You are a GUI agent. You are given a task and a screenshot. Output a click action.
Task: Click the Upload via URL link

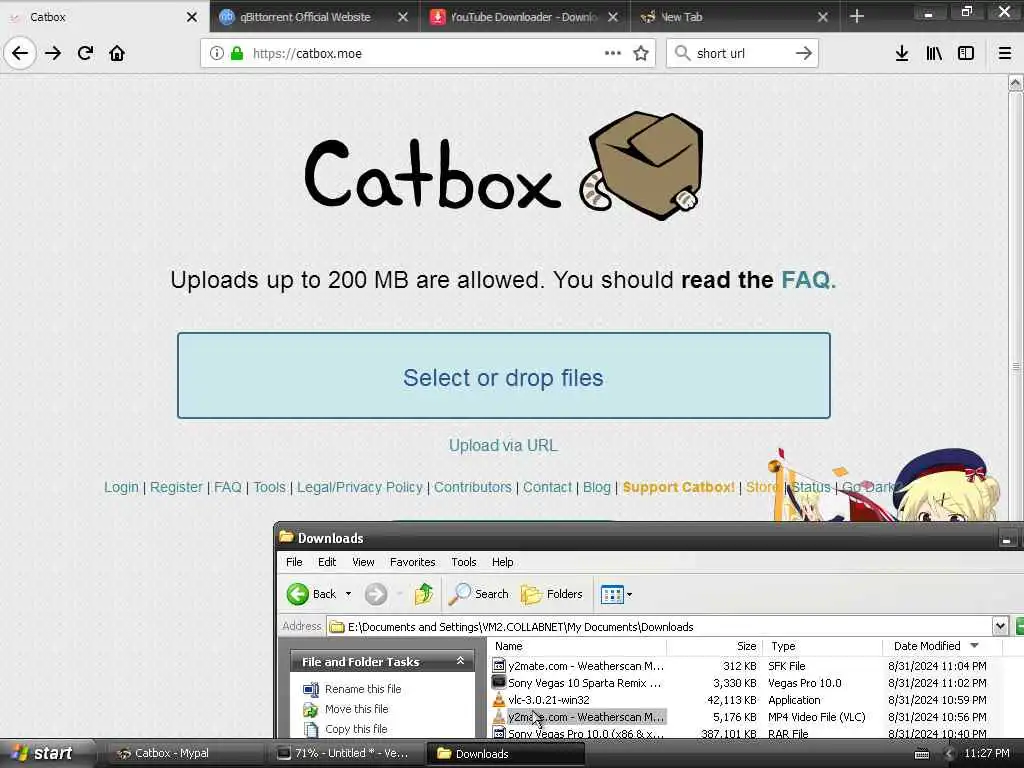(x=503, y=445)
